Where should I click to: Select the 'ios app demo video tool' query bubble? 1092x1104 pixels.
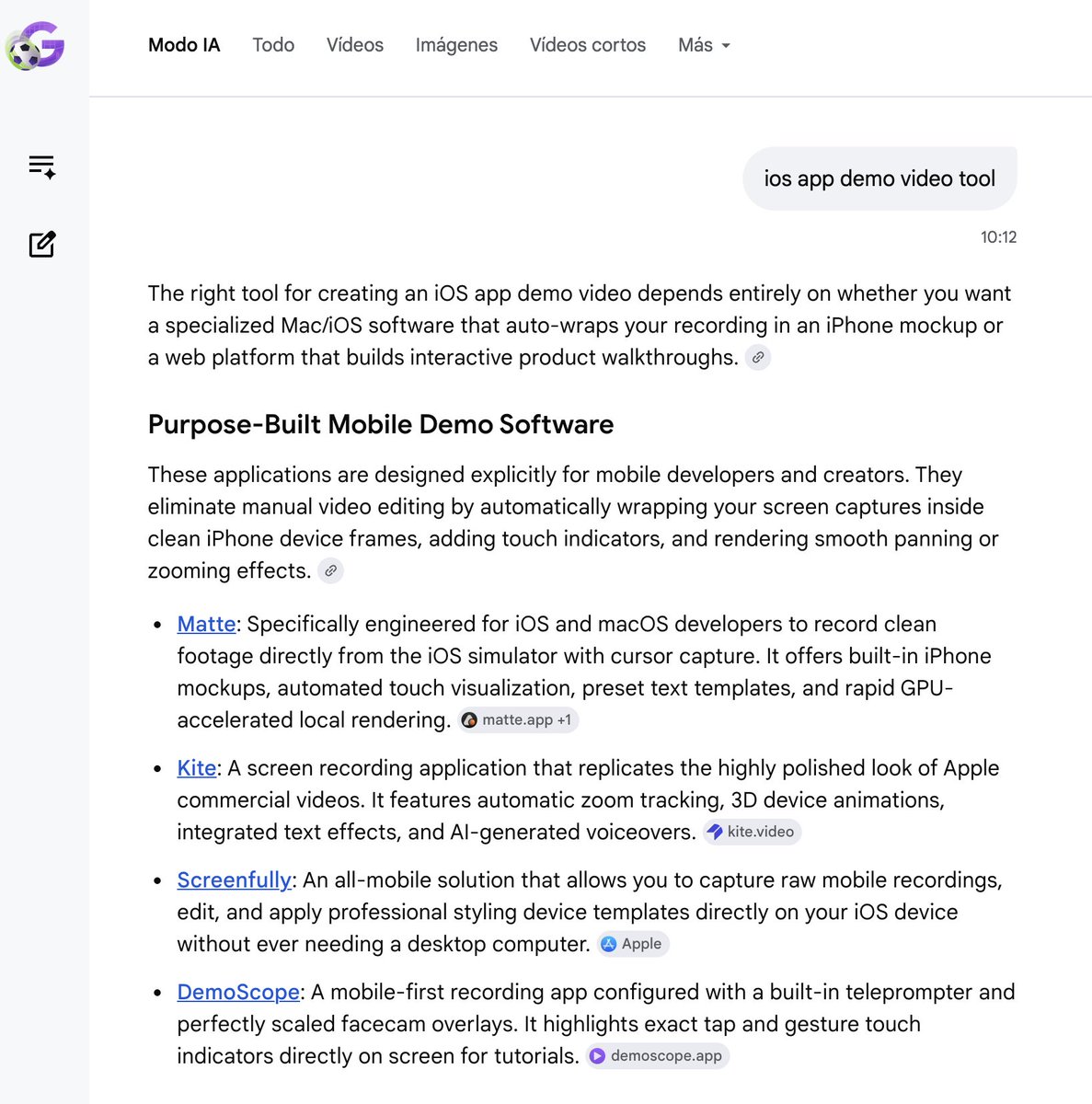point(879,178)
